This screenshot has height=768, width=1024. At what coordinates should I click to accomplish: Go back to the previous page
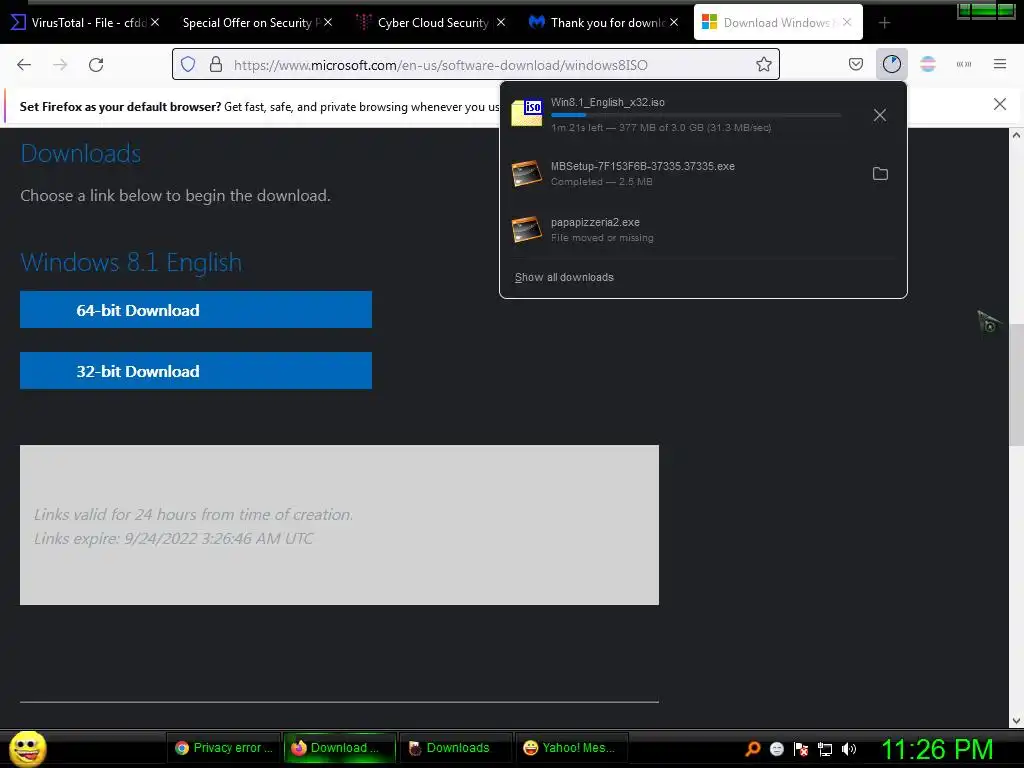(24, 64)
